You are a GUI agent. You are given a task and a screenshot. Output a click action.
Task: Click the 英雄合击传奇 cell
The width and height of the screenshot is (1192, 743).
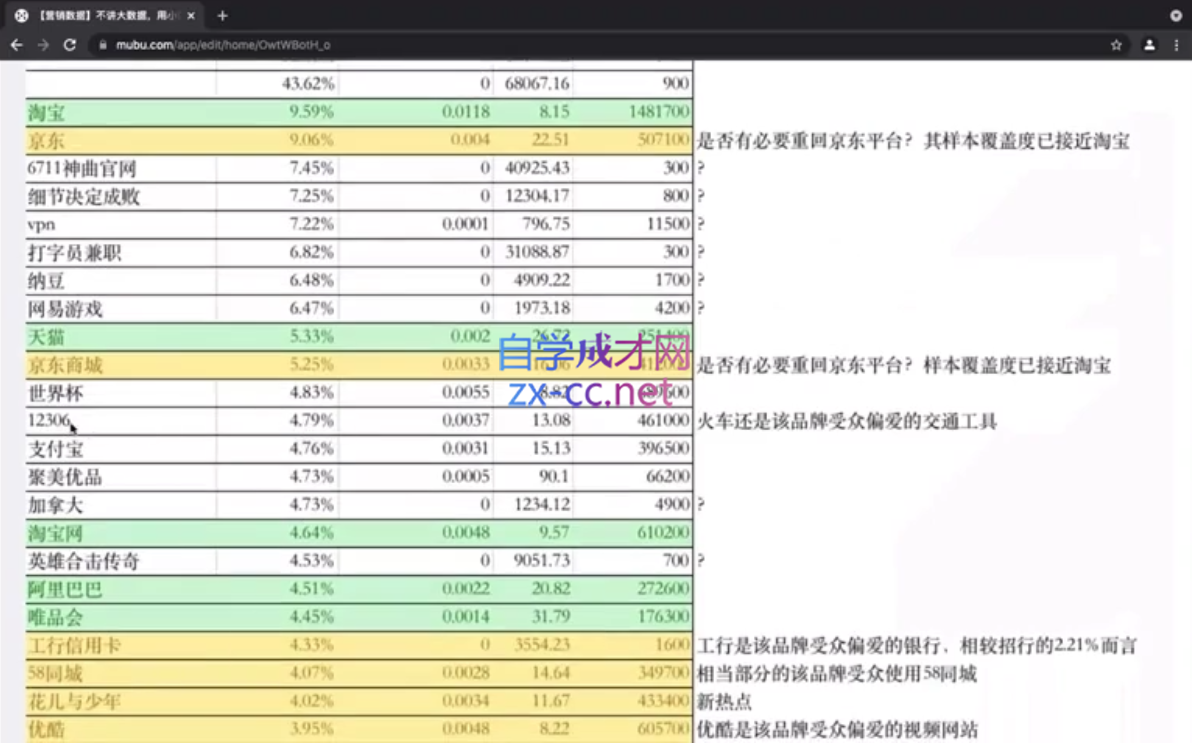click(x=120, y=561)
